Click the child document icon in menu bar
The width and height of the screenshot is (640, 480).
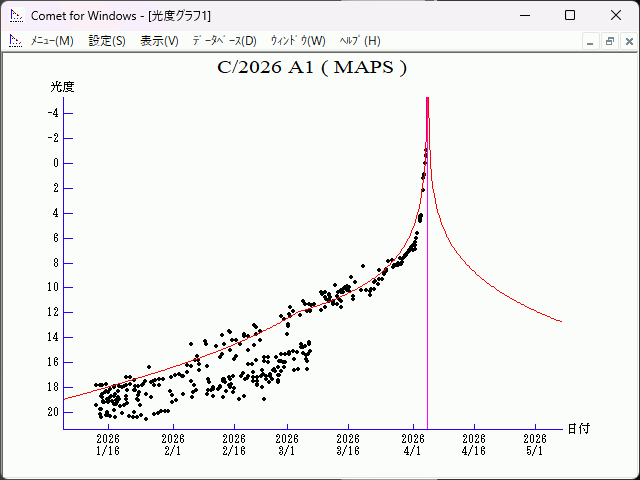pyautogui.click(x=15, y=41)
